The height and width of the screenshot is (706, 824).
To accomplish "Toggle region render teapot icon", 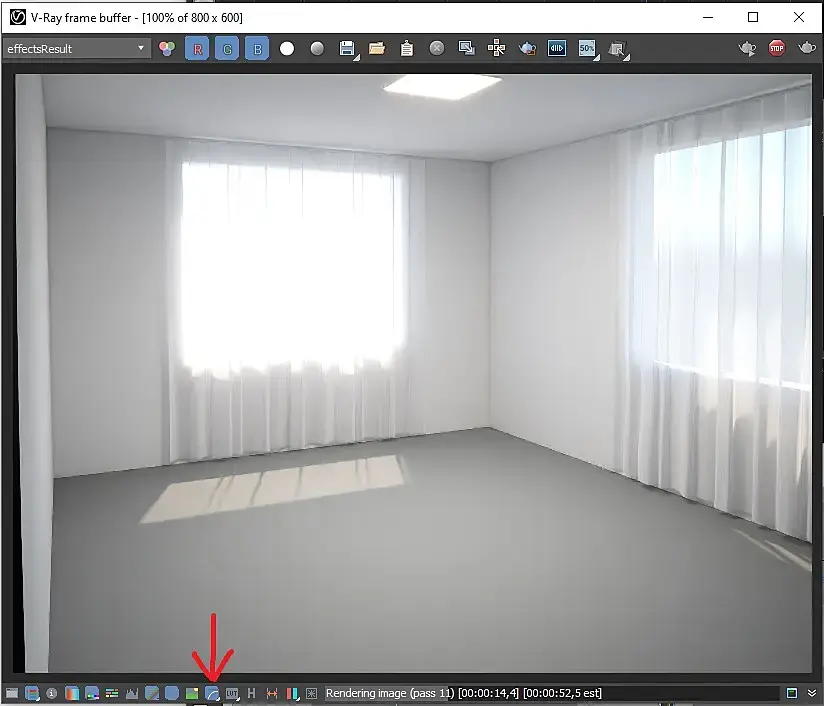I will coord(527,49).
